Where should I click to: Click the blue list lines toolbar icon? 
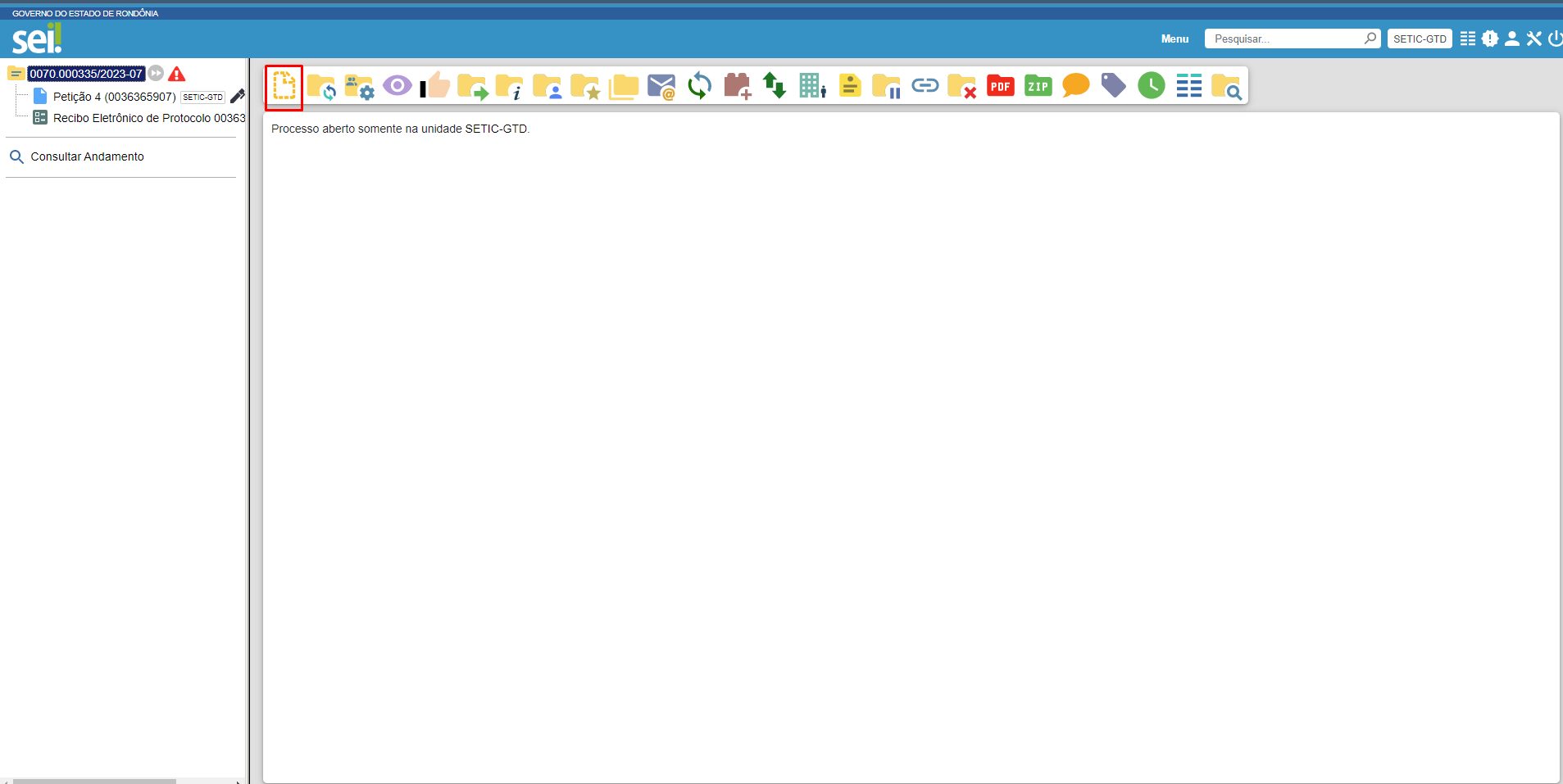pyautogui.click(x=1189, y=85)
